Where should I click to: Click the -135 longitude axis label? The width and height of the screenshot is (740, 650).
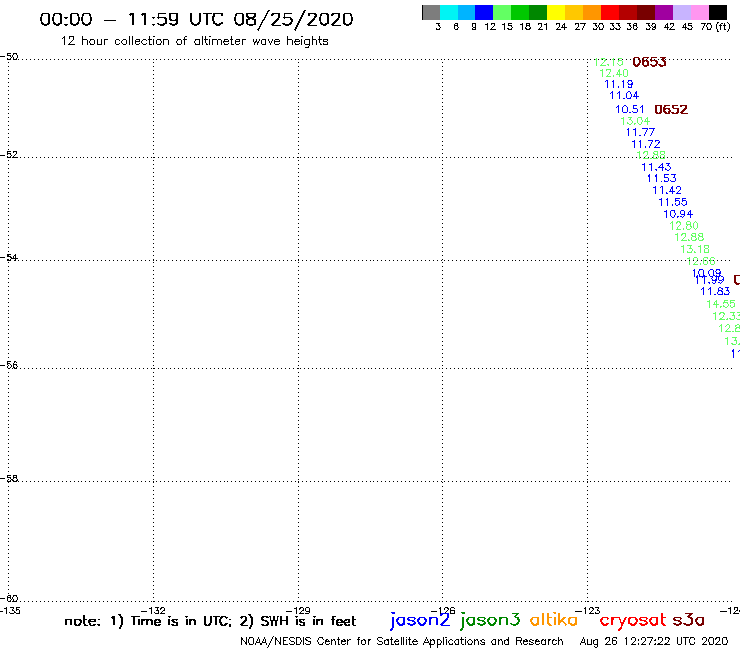[x=10, y=610]
